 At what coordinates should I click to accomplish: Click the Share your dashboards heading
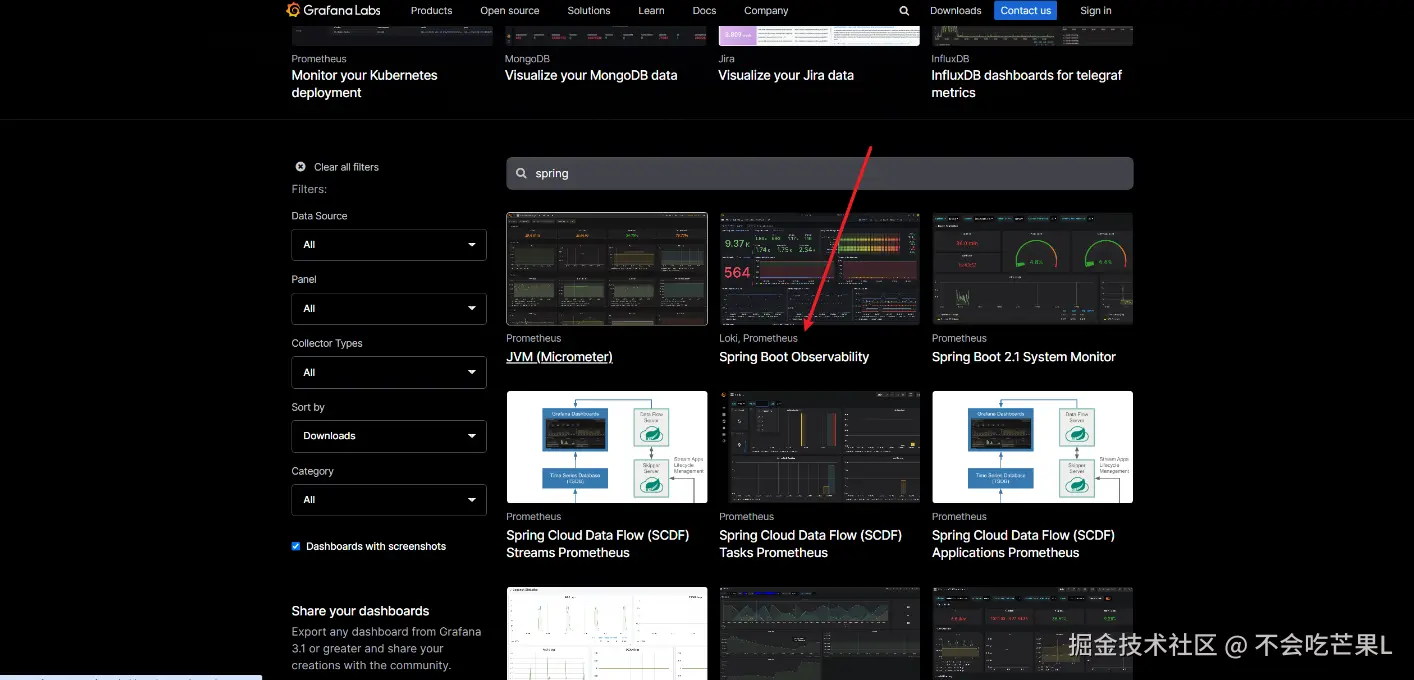(360, 611)
